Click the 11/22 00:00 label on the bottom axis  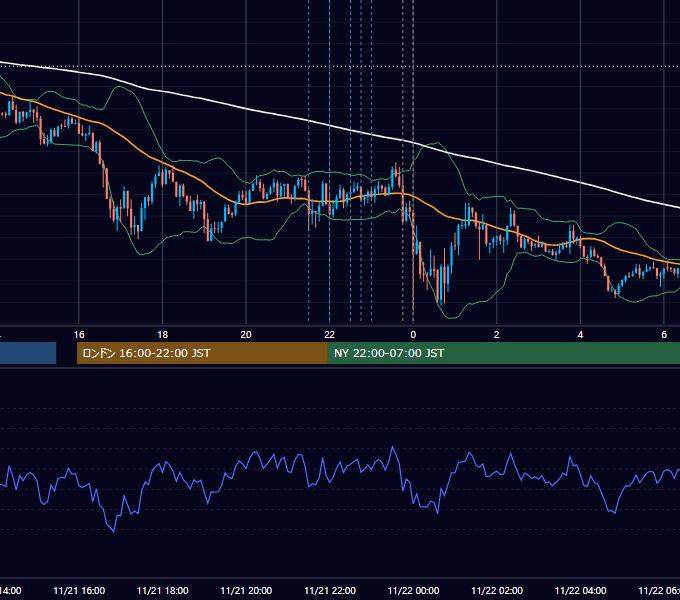point(413,590)
